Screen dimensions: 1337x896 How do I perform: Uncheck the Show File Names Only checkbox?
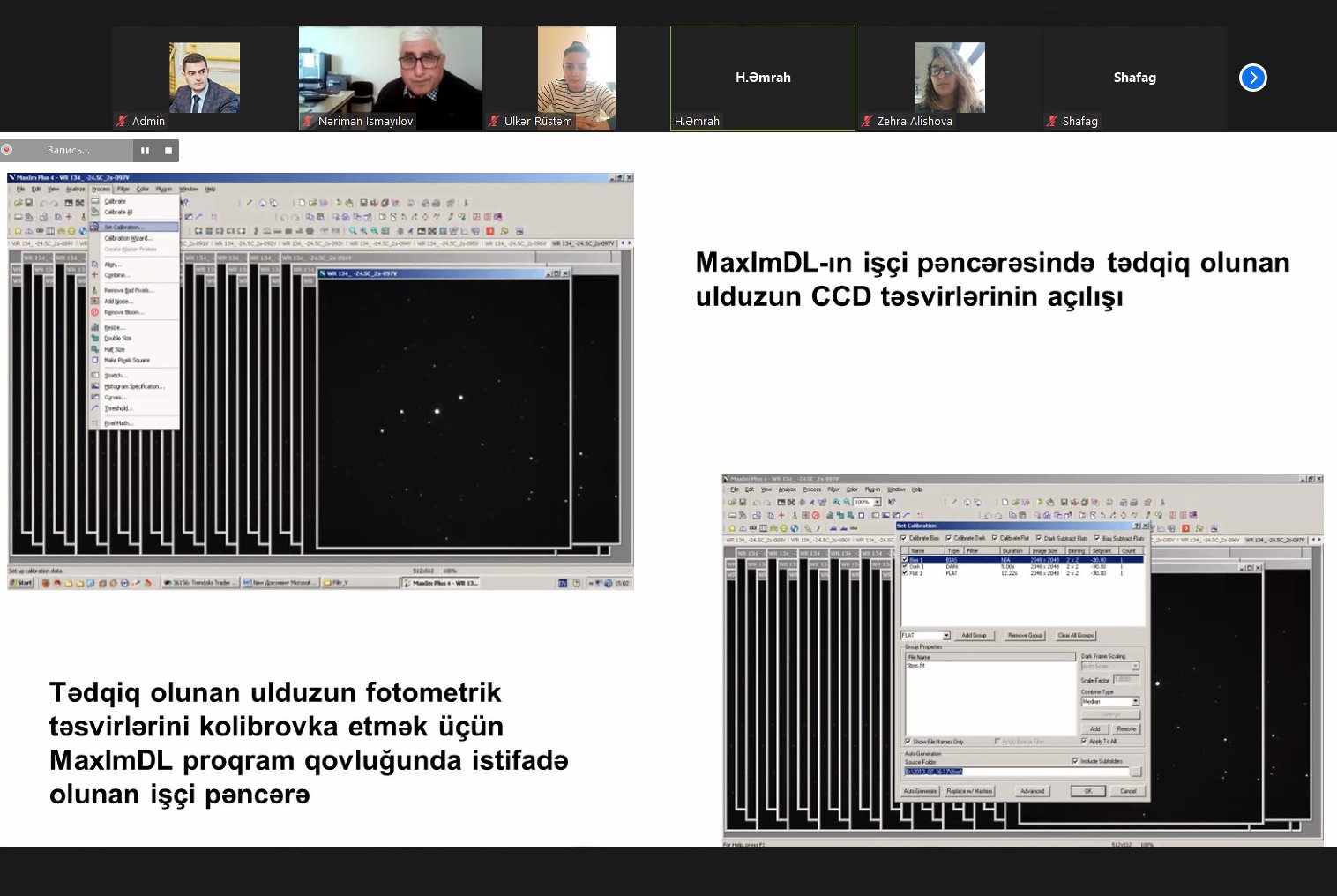coord(908,742)
